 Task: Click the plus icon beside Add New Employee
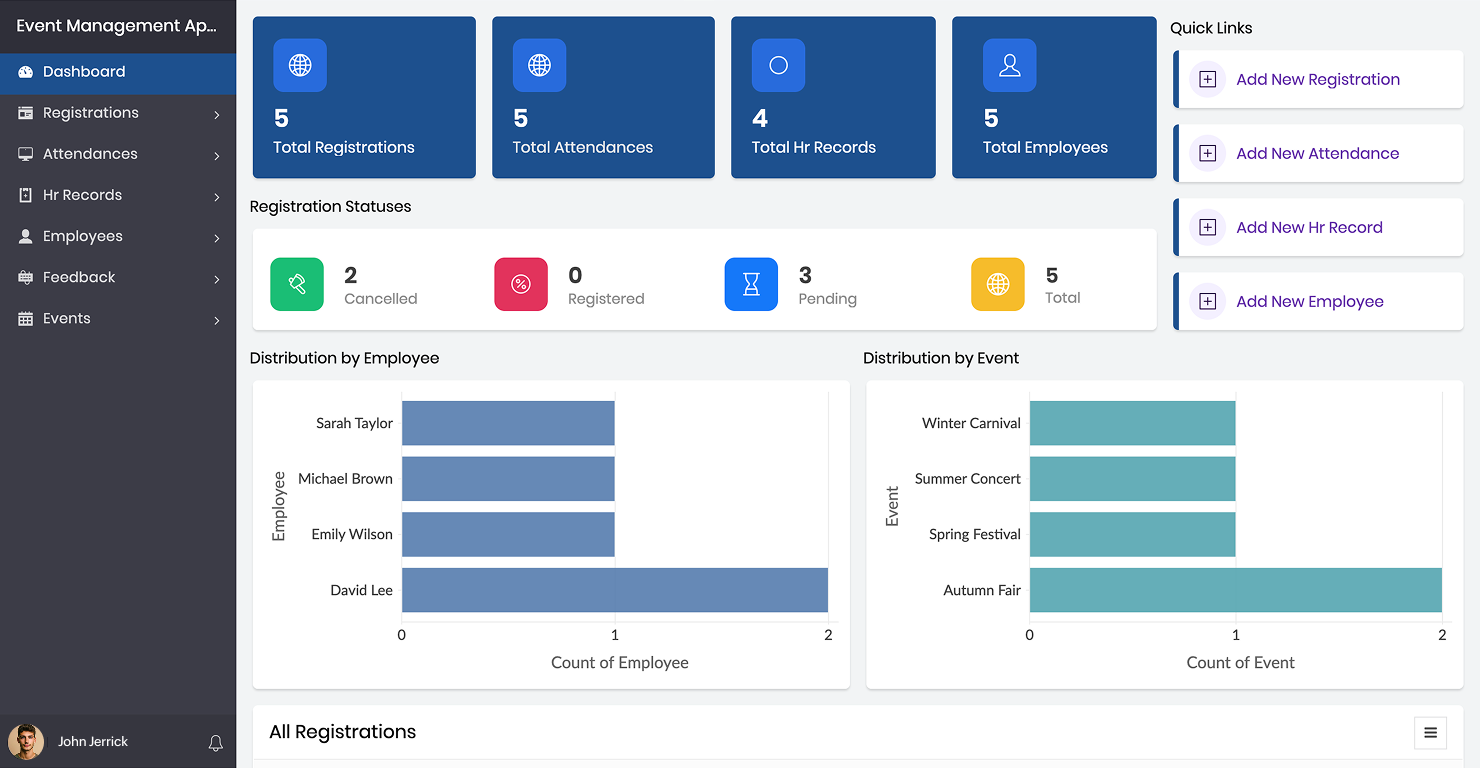pyautogui.click(x=1207, y=302)
